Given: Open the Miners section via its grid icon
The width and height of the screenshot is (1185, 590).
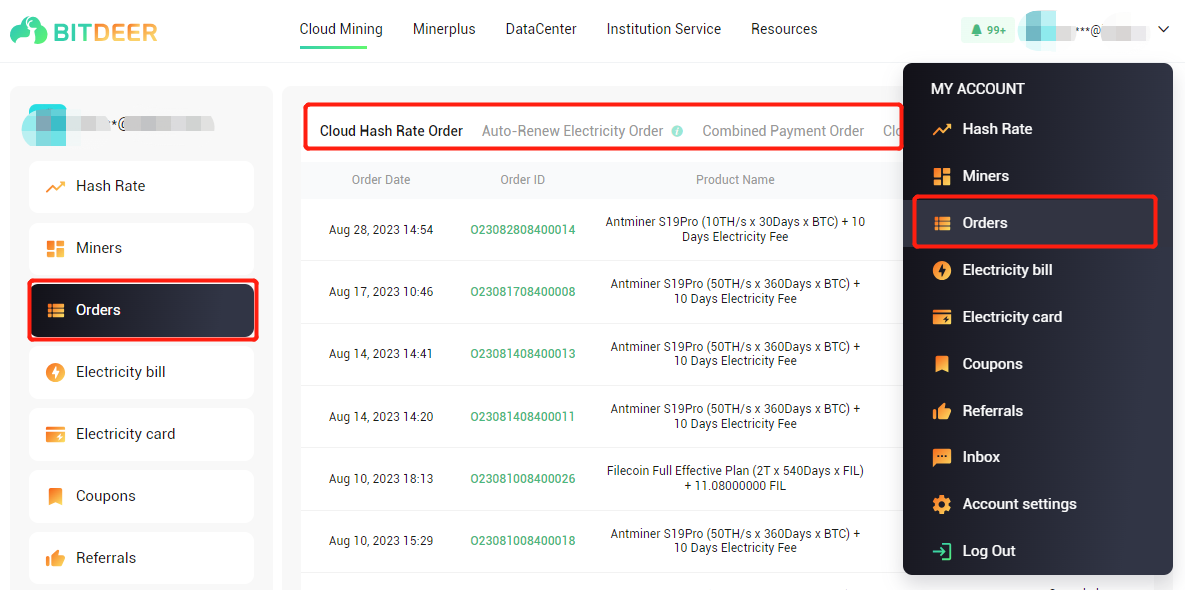Looking at the screenshot, I should pos(57,247).
